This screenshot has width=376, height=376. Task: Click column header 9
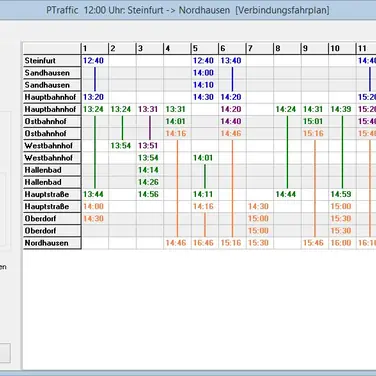click(315, 49)
